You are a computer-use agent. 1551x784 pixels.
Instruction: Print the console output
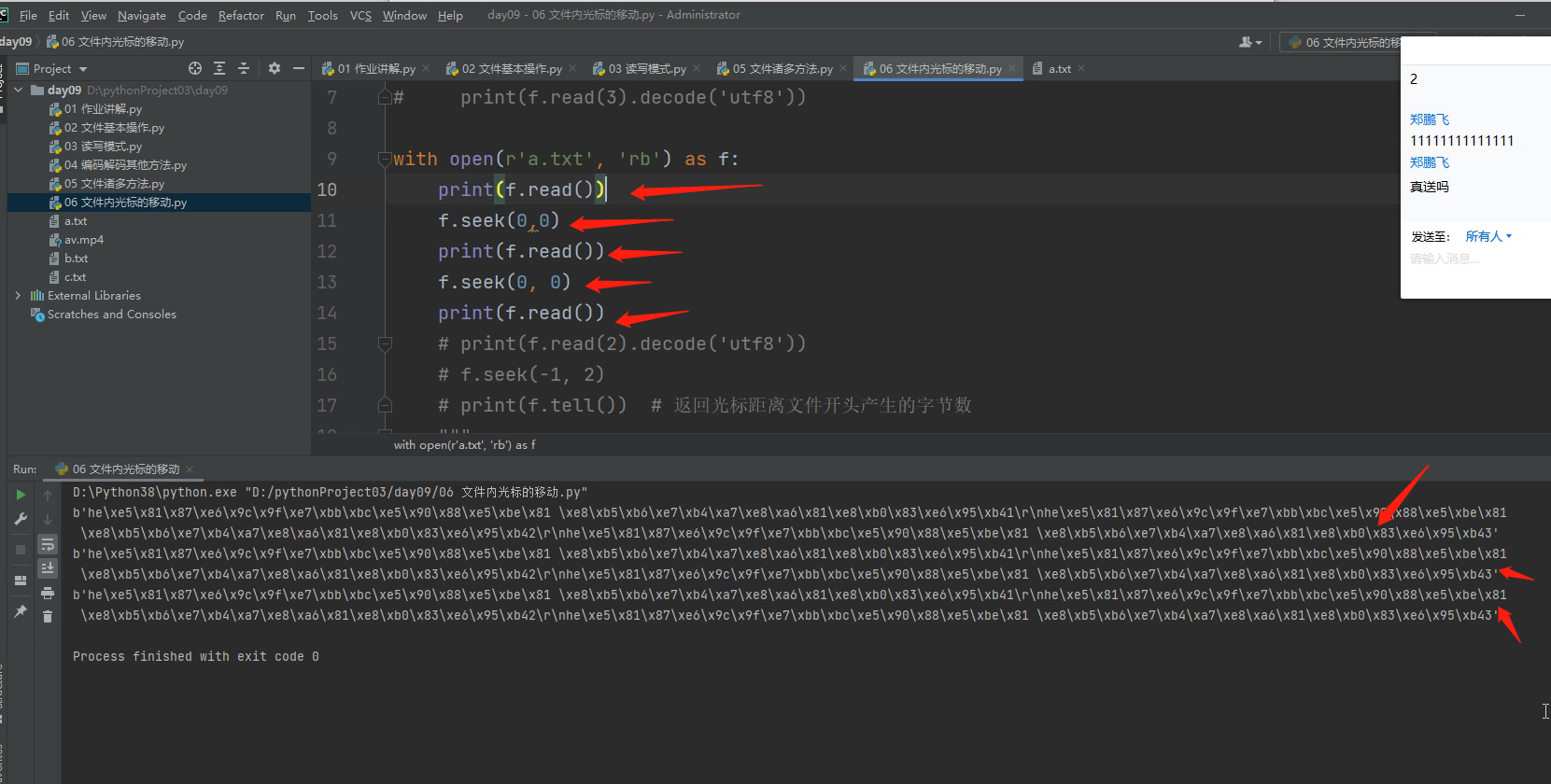48,593
